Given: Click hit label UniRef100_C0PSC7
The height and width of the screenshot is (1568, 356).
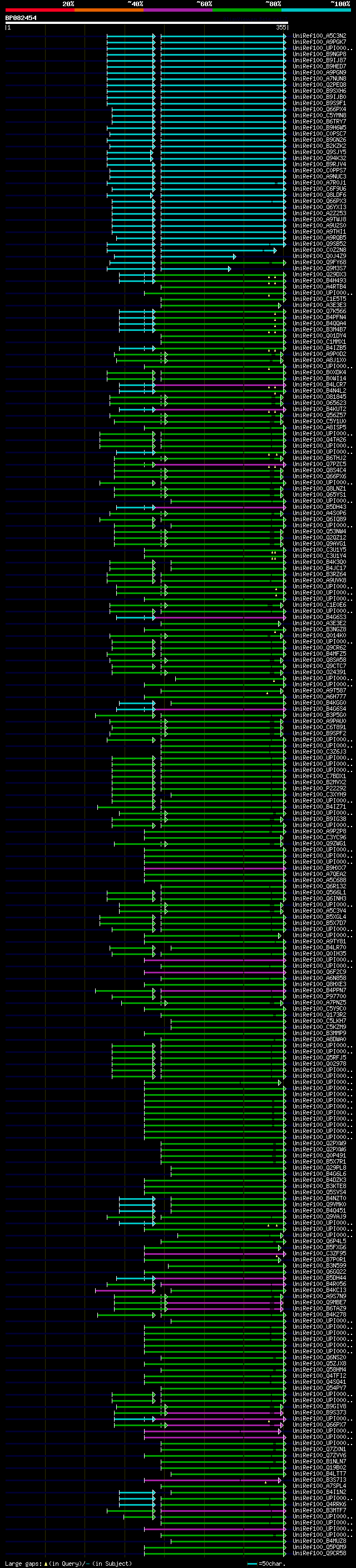Looking at the screenshot, I should coord(319,134).
